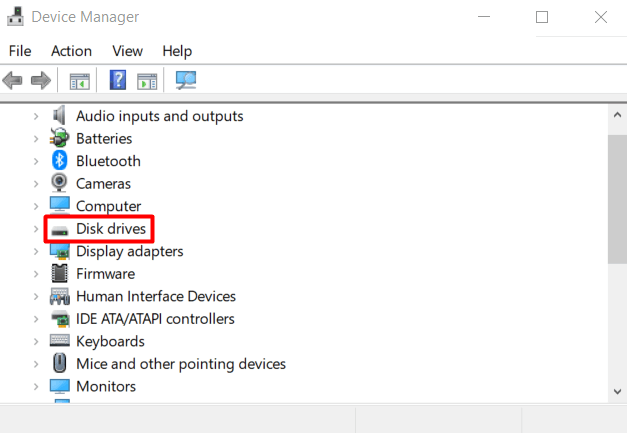Click the Batteries category icon
Image resolution: width=627 pixels, height=433 pixels.
60,139
